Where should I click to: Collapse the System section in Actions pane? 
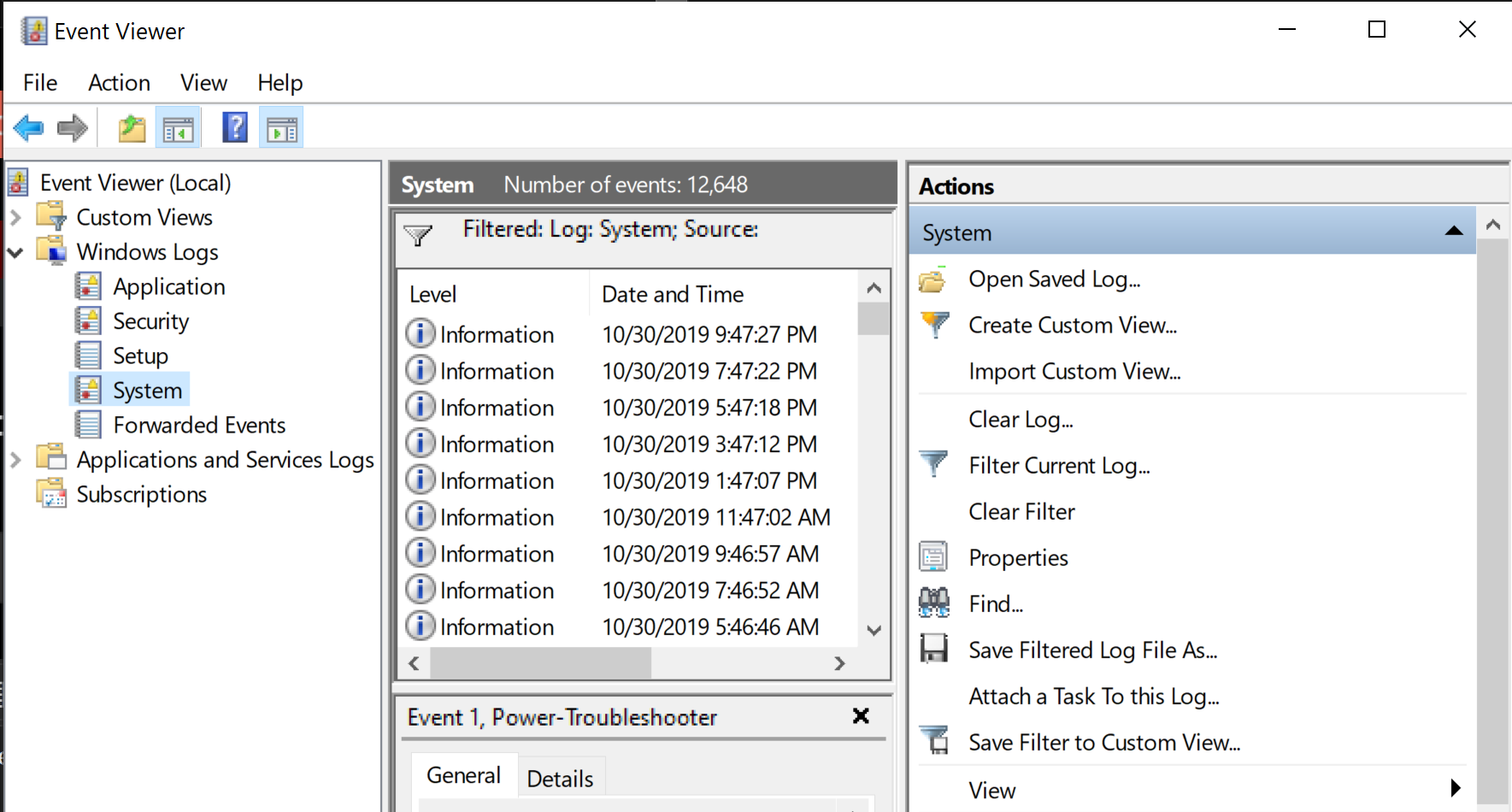coord(1453,232)
